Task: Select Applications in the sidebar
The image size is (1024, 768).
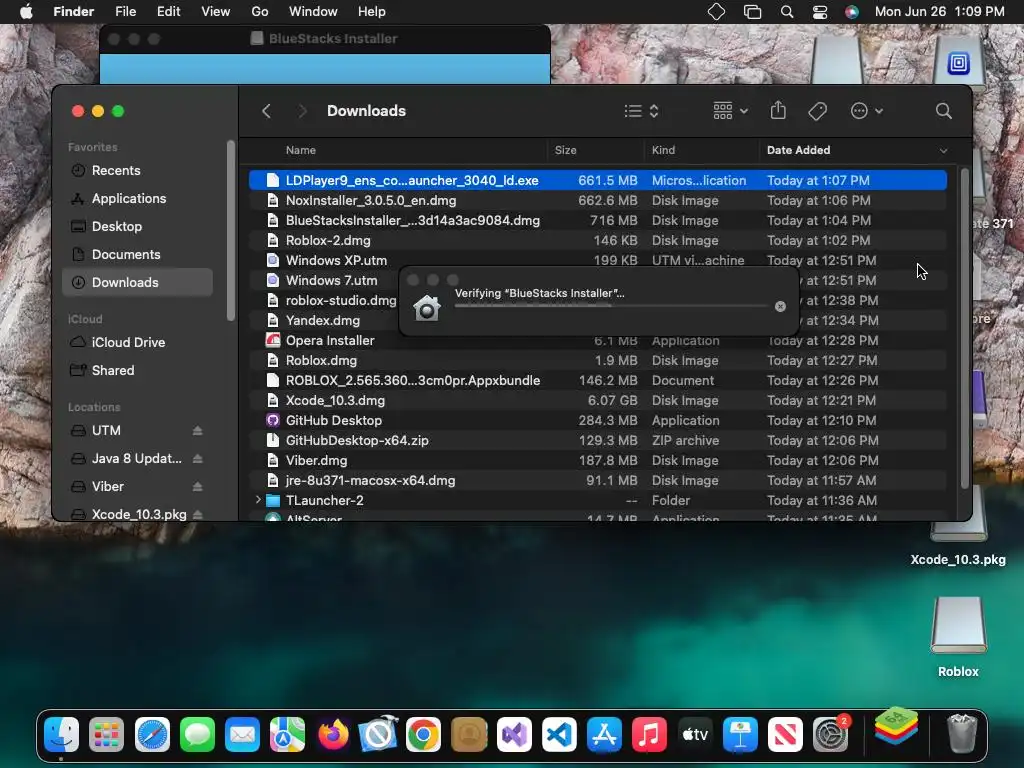Action: pyautogui.click(x=137, y=199)
